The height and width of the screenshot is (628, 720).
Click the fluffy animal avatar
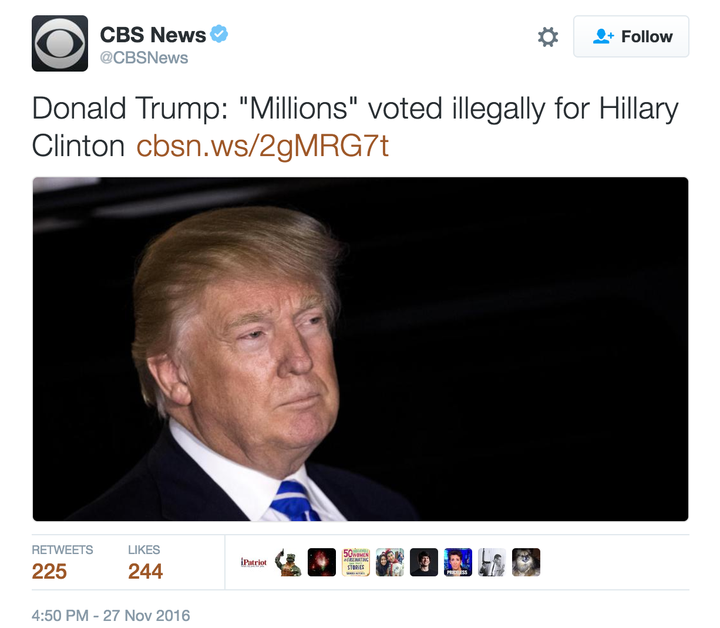526,562
